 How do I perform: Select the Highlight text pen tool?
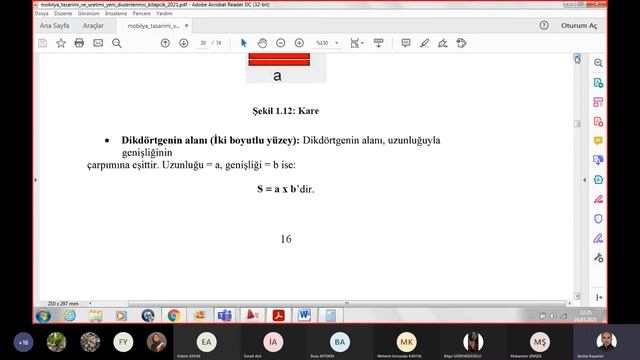[x=424, y=43]
